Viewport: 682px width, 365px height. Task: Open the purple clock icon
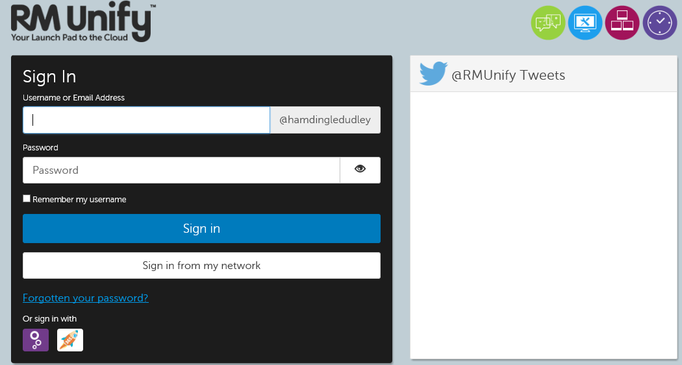660,23
